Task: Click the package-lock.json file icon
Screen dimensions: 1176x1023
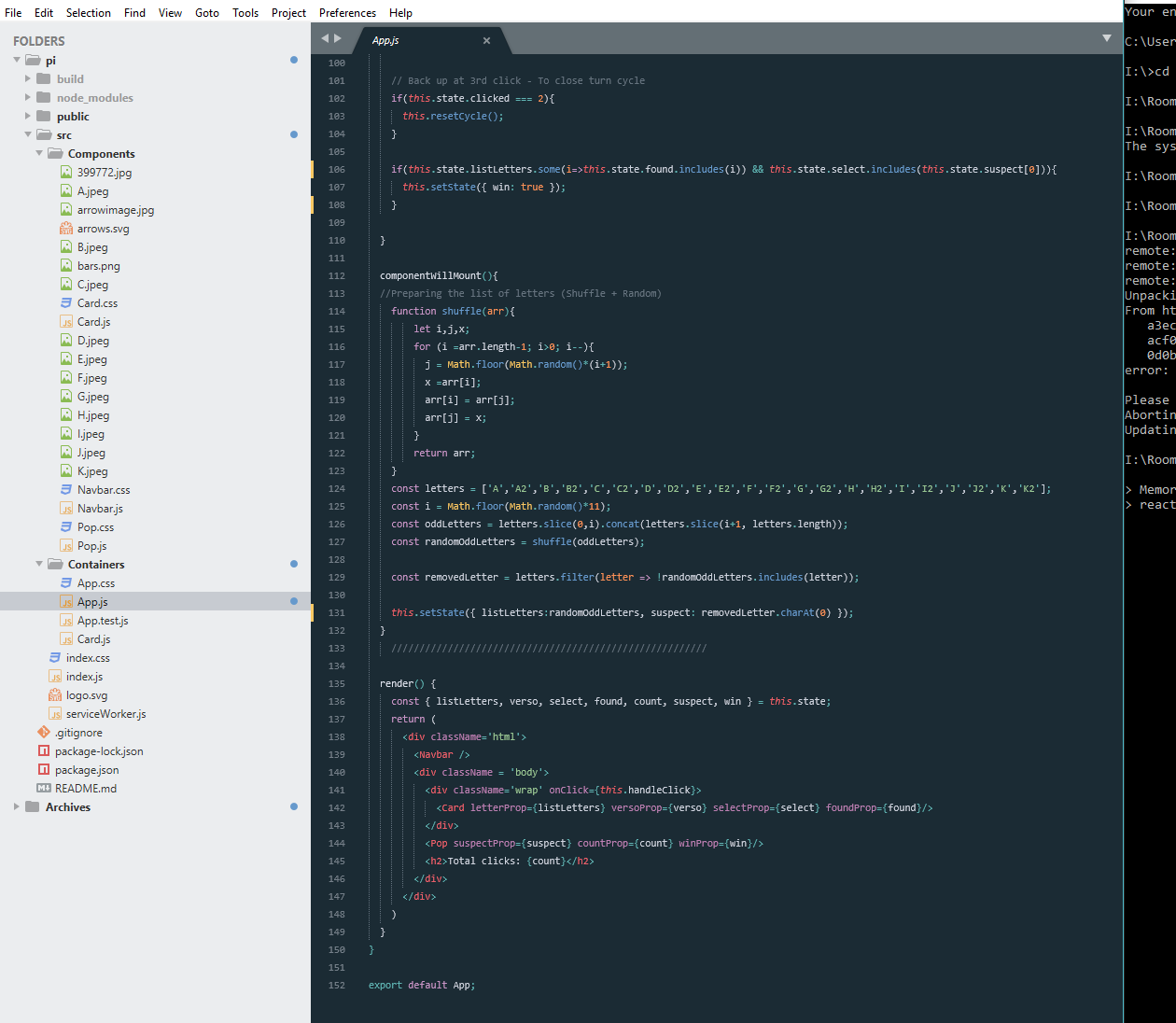Action: 44,751
